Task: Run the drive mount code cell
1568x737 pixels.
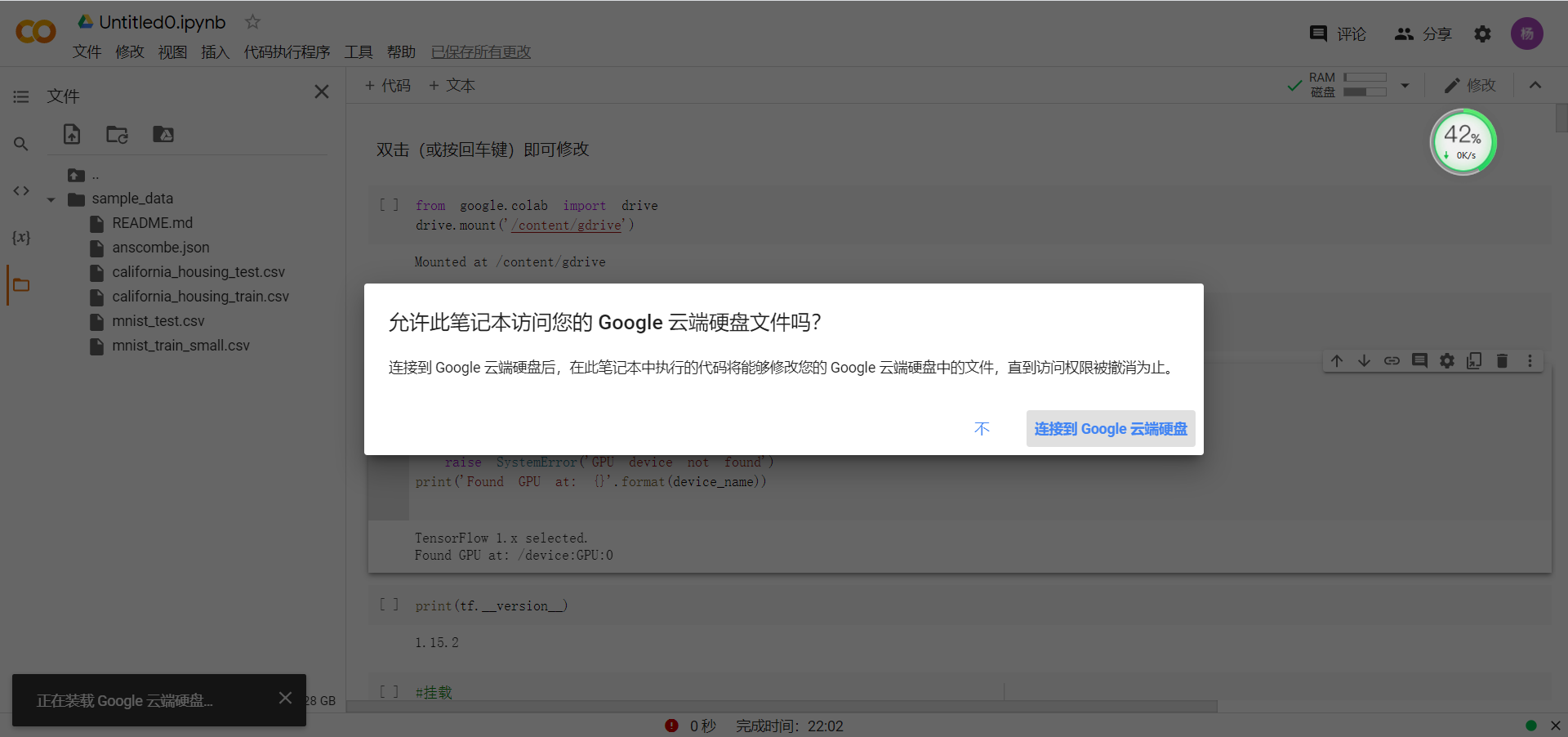Action: pos(390,205)
